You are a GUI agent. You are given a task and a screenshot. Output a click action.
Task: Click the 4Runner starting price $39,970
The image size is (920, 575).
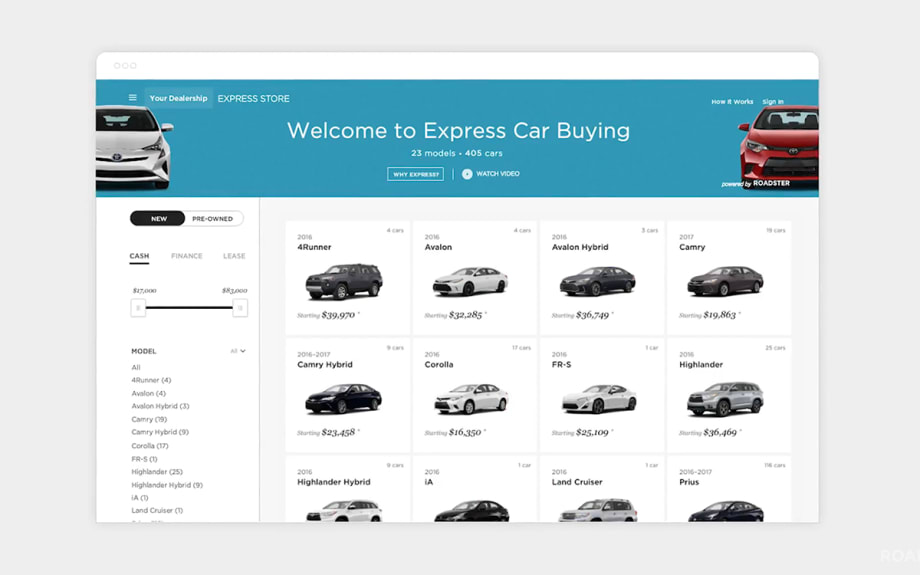(x=338, y=315)
